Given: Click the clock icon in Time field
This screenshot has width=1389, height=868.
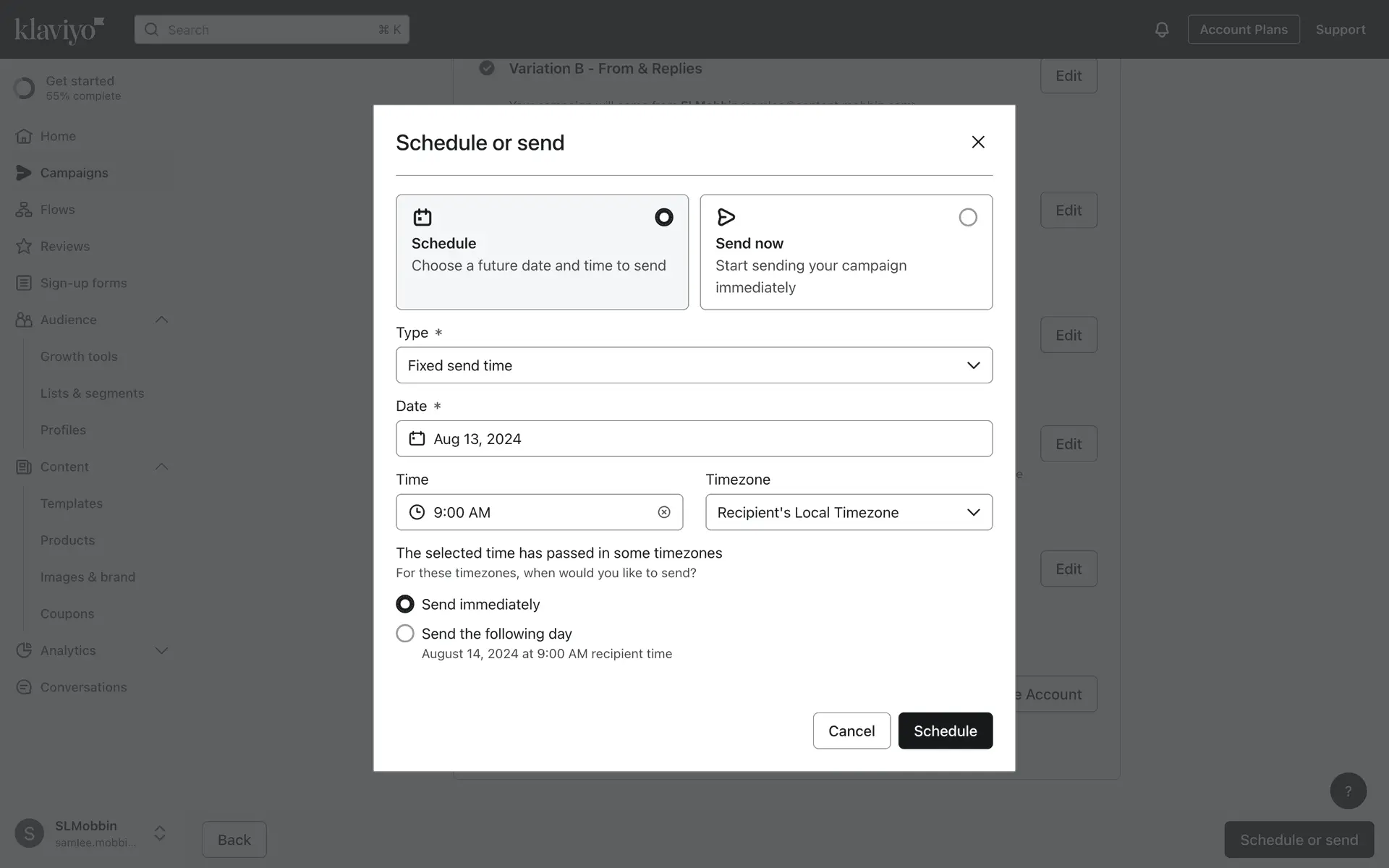Looking at the screenshot, I should point(417,512).
